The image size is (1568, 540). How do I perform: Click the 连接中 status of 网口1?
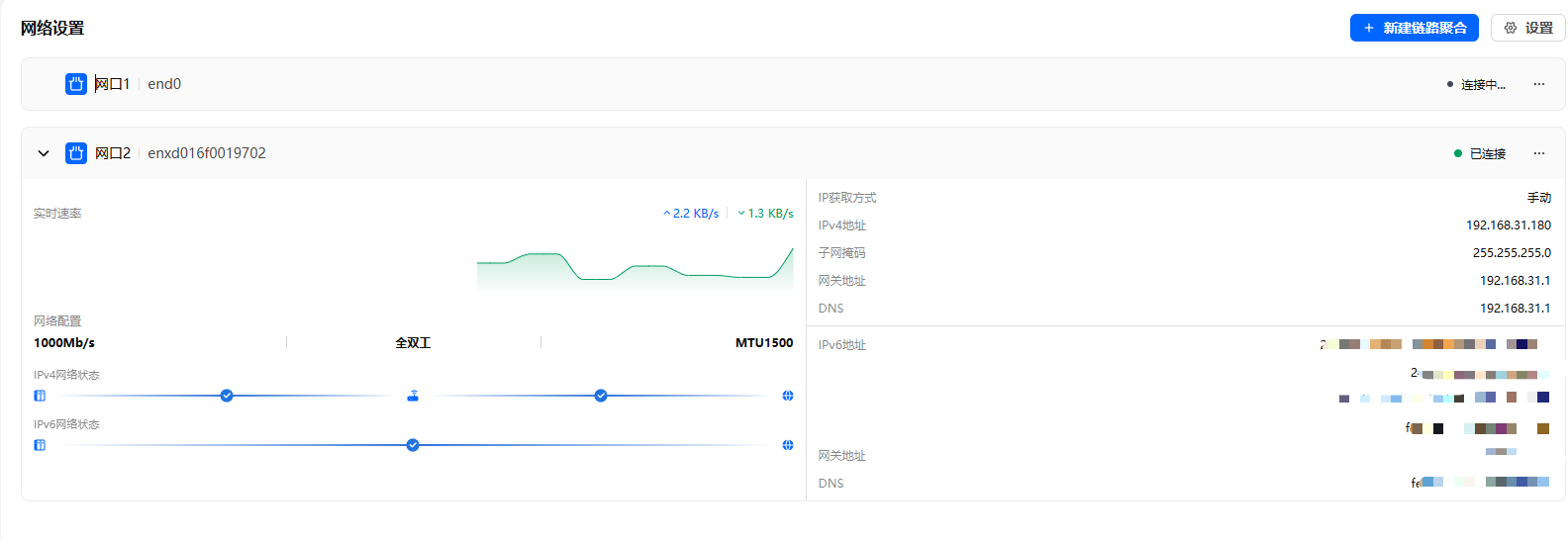click(x=1476, y=85)
